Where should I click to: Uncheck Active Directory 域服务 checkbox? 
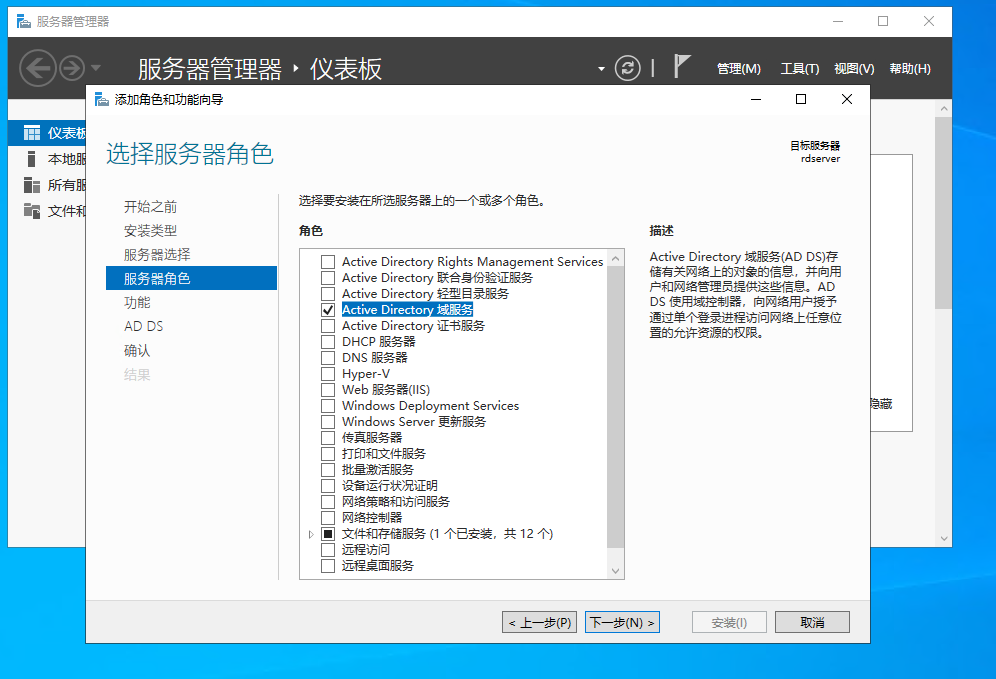(328, 310)
